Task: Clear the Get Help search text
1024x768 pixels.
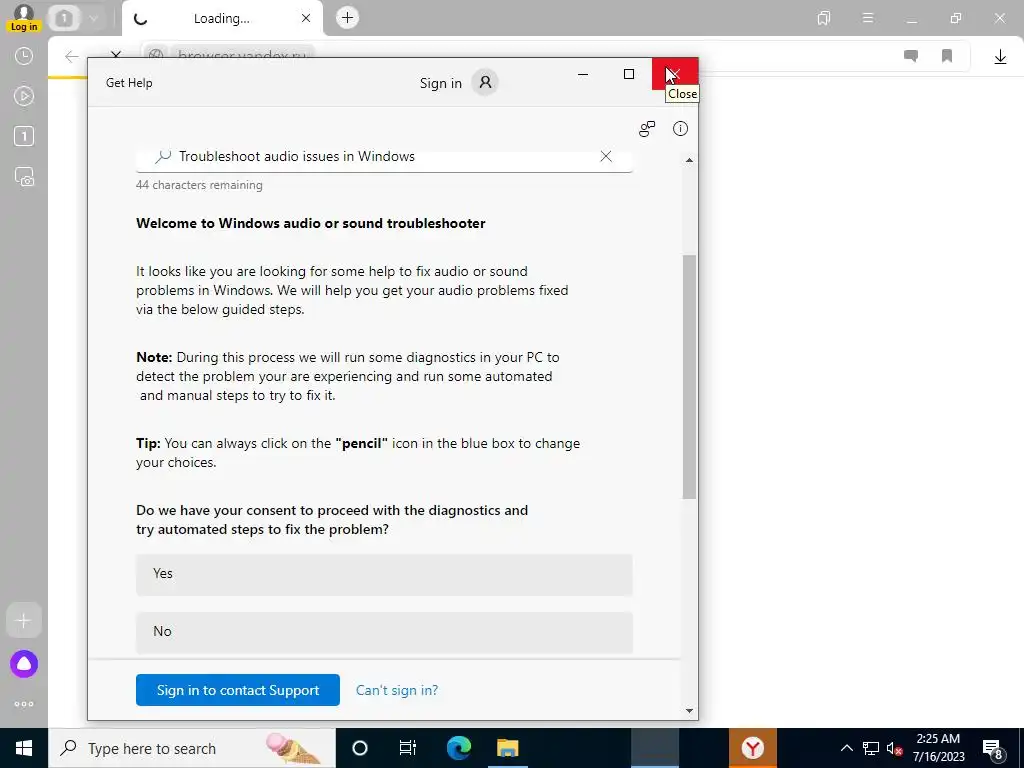Action: 606,156
